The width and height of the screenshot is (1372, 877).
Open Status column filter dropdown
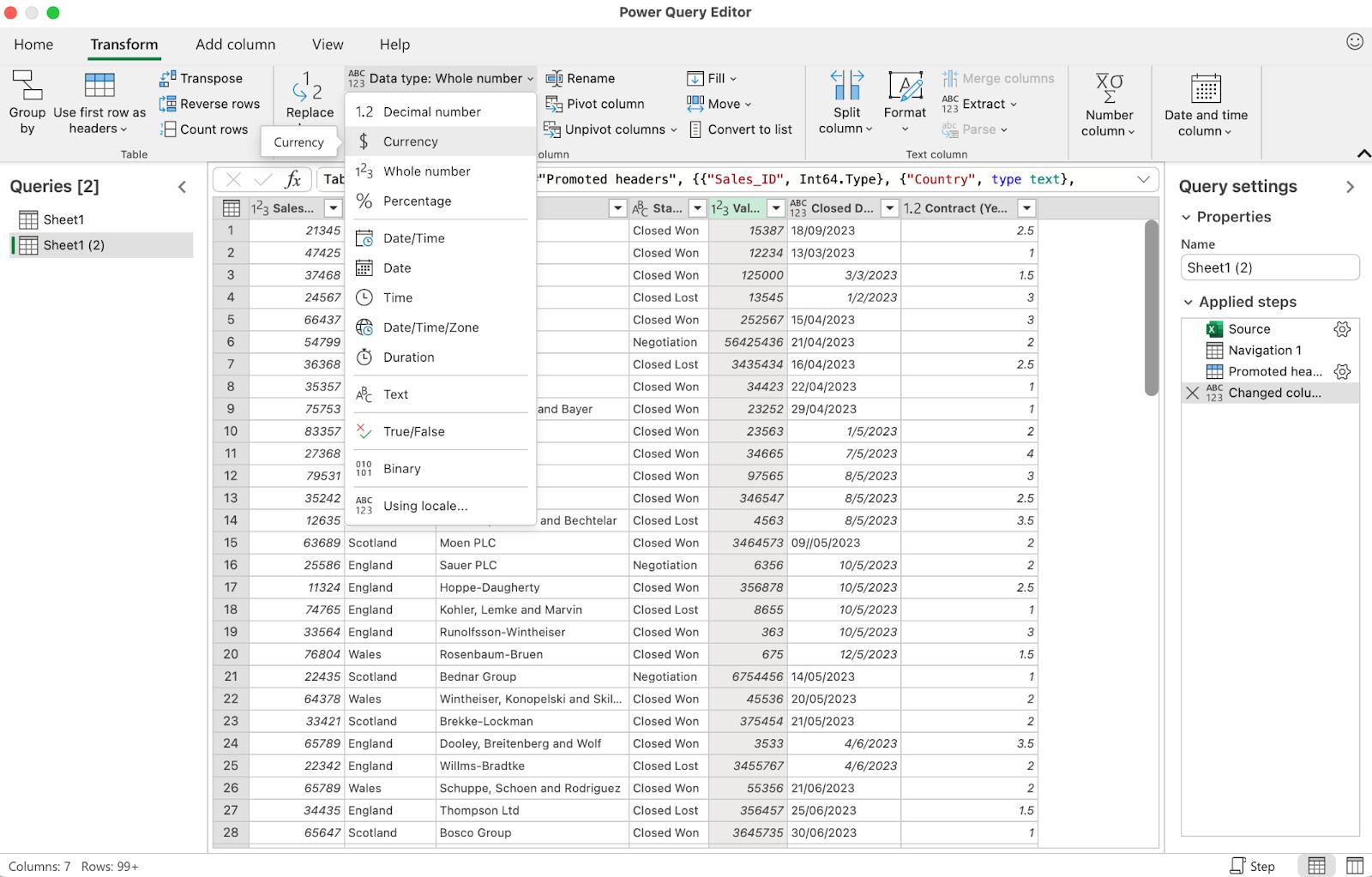tap(697, 208)
